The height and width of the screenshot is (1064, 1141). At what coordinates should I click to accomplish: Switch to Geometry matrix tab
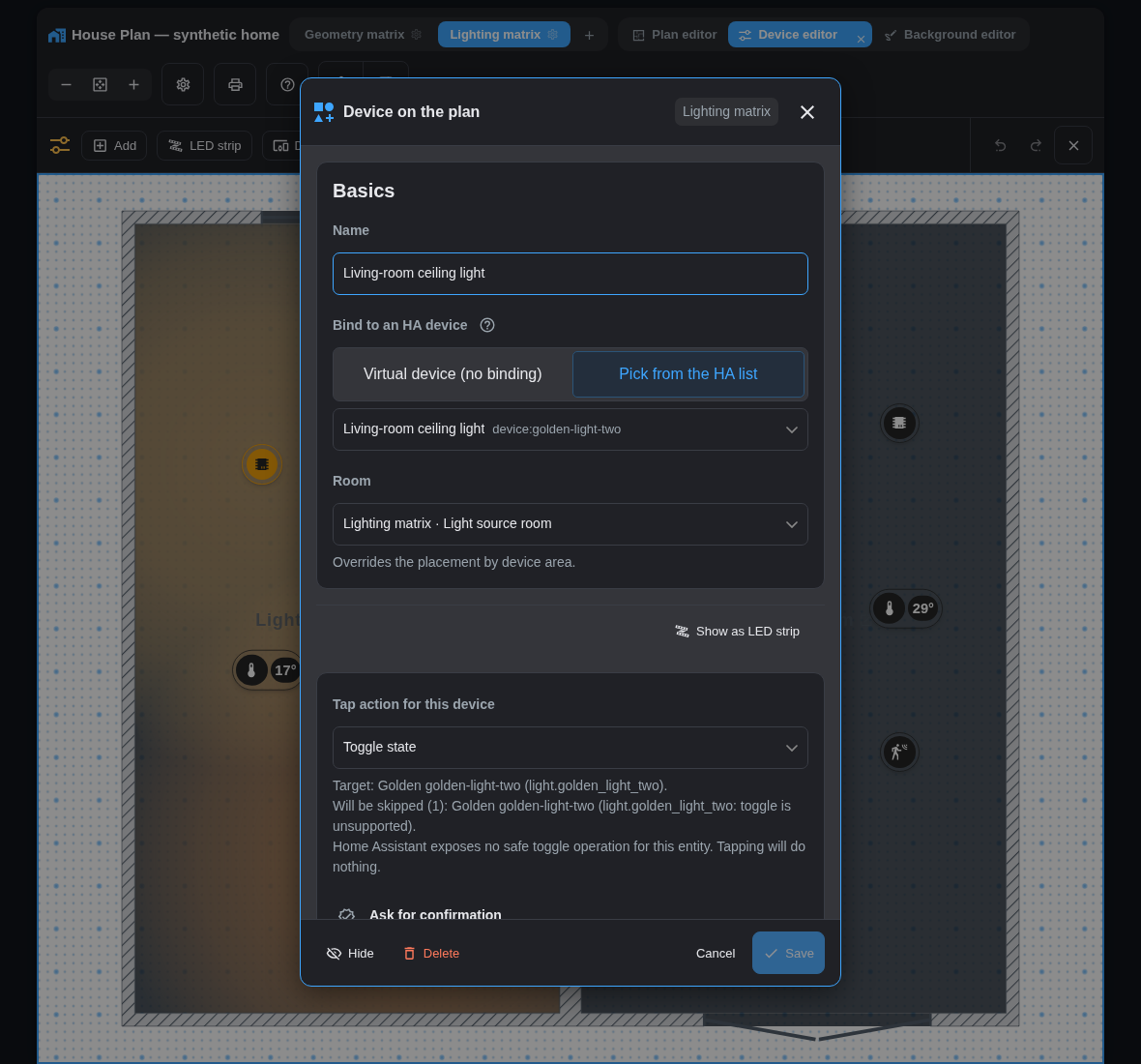[354, 34]
